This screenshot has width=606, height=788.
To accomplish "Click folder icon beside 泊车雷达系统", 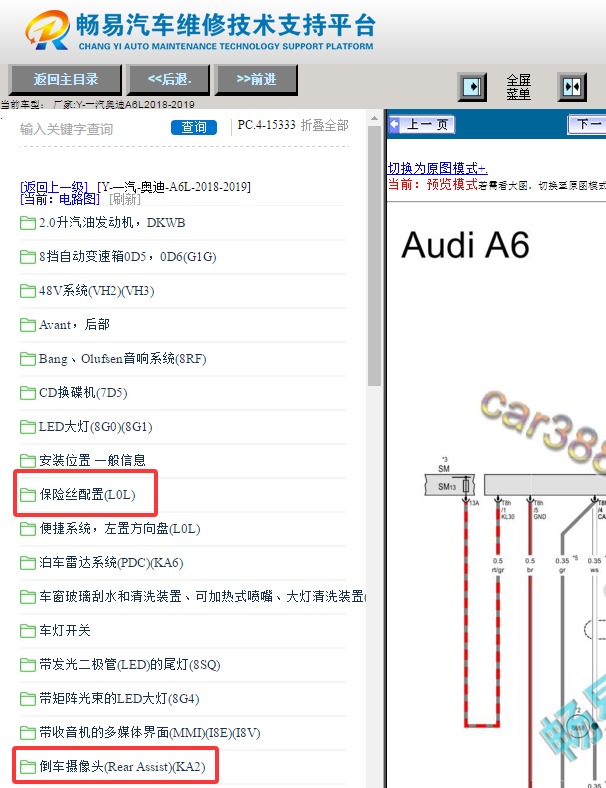I will click(28, 563).
